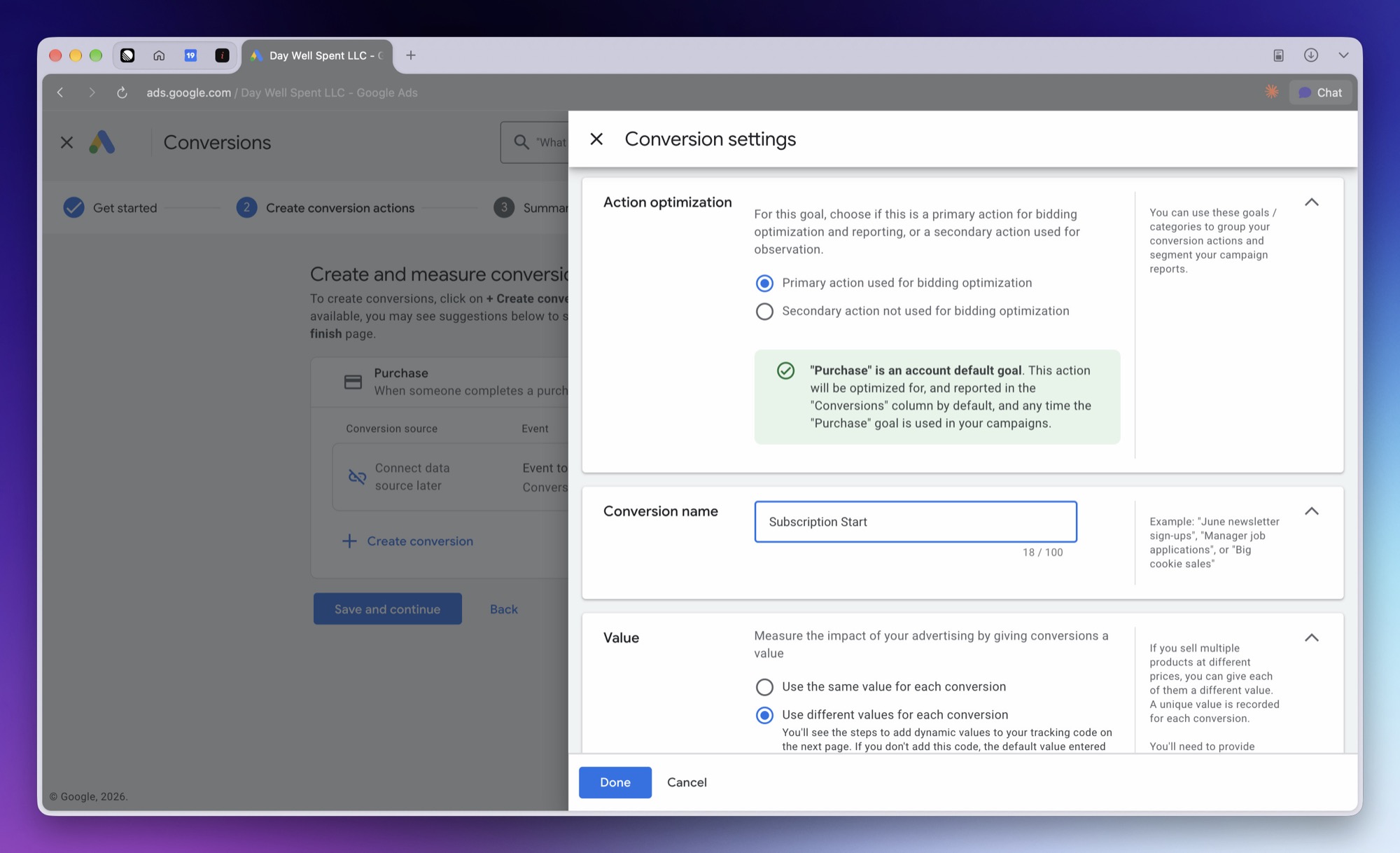Click the reader document icon in the title bar
Viewport: 1400px width, 853px height.
coord(1278,55)
